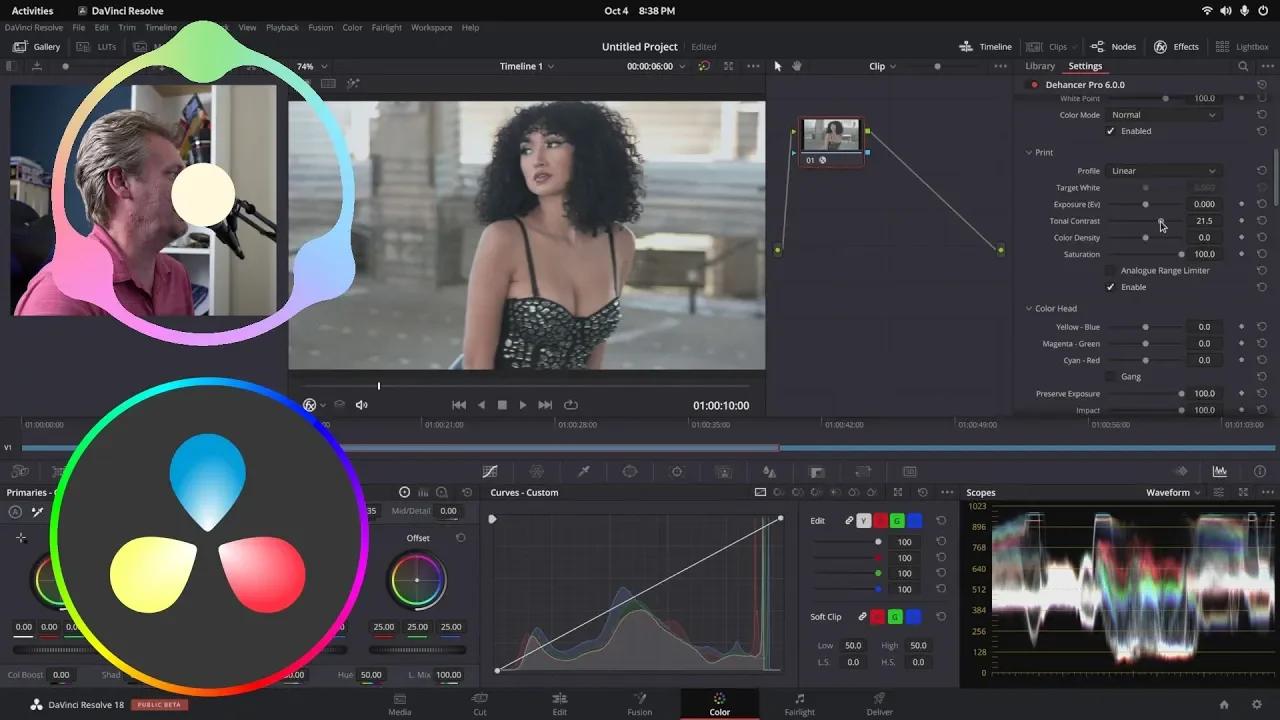Screen dimensions: 1280x720
Task: Select the Tracker tool
Action: point(677,471)
